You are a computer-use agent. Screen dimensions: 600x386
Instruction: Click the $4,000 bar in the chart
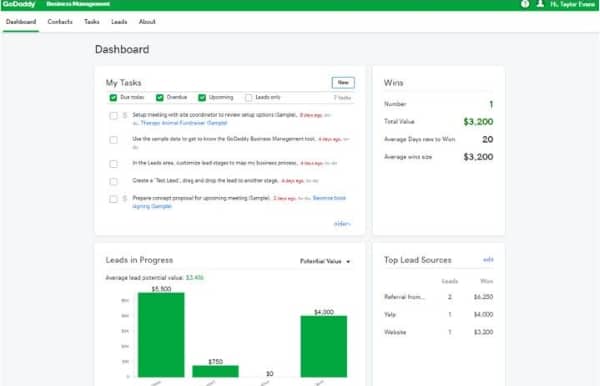click(x=324, y=346)
